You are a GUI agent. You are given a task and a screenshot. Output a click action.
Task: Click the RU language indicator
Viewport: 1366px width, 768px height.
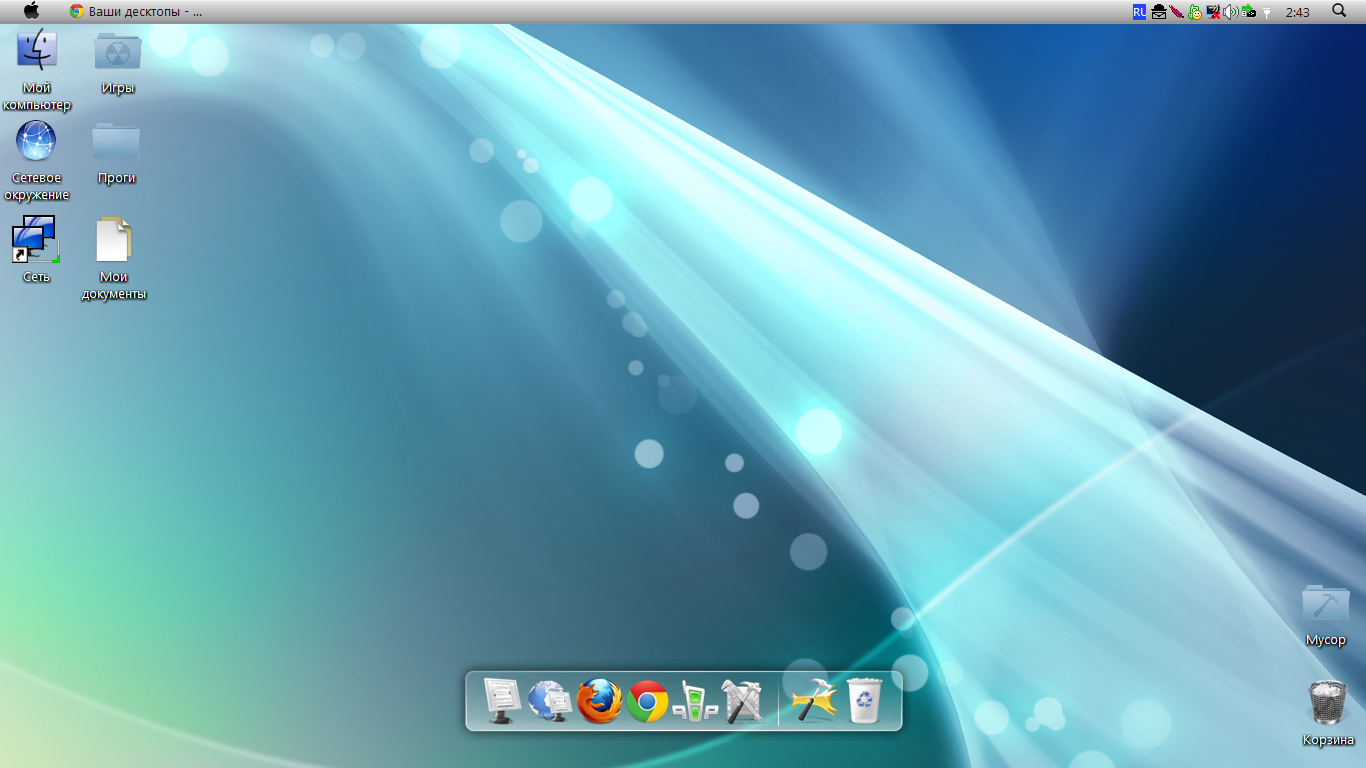pyautogui.click(x=1139, y=12)
